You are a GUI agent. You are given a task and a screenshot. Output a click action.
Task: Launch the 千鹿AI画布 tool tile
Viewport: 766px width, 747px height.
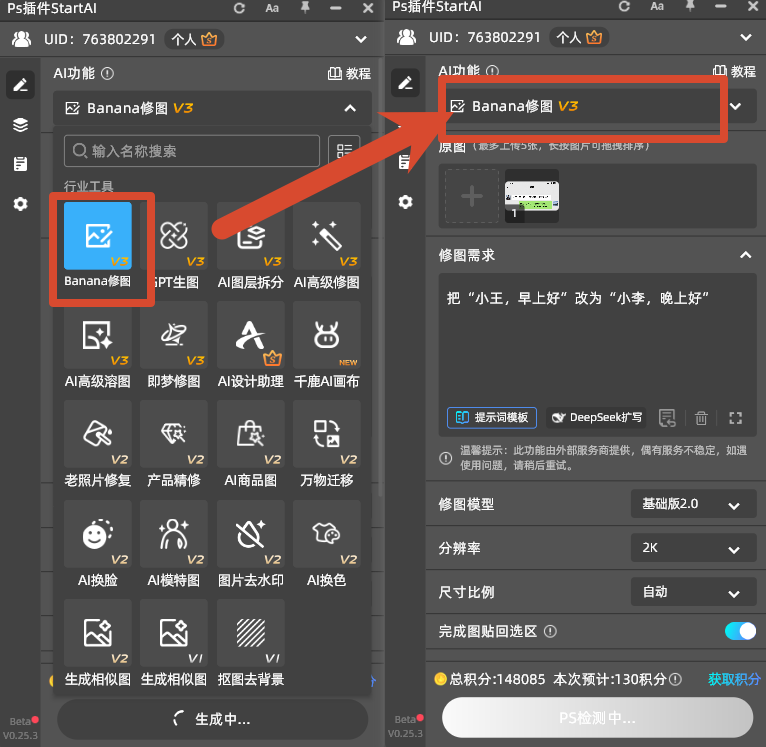[x=327, y=335]
